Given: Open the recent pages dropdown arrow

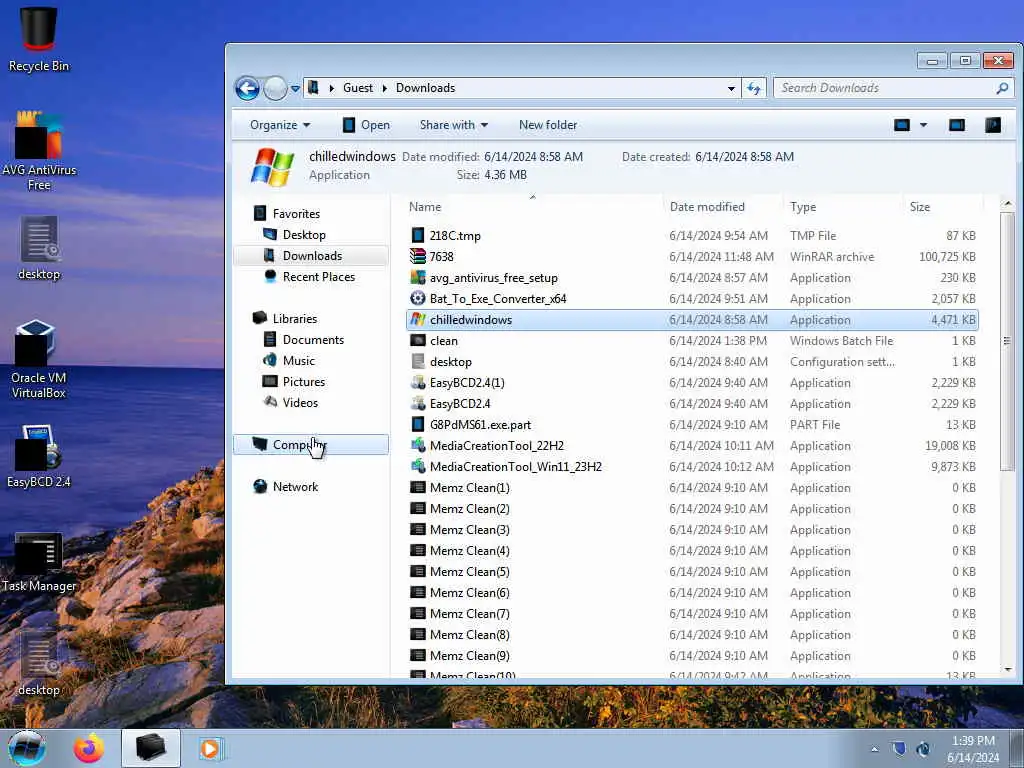Looking at the screenshot, I should (295, 88).
